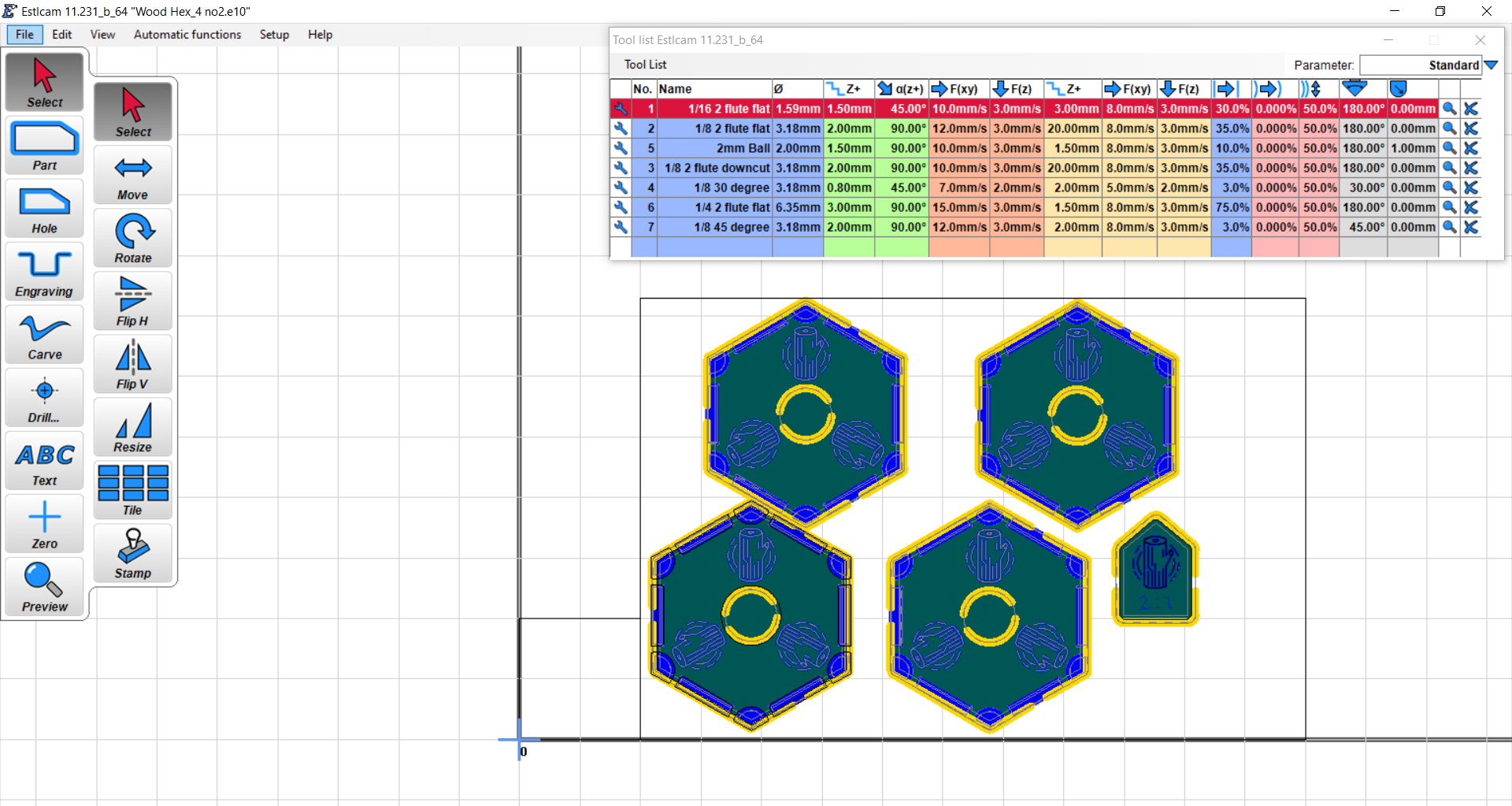
Task: Select the '1/8 30 degree' name cell
Action: point(714,188)
